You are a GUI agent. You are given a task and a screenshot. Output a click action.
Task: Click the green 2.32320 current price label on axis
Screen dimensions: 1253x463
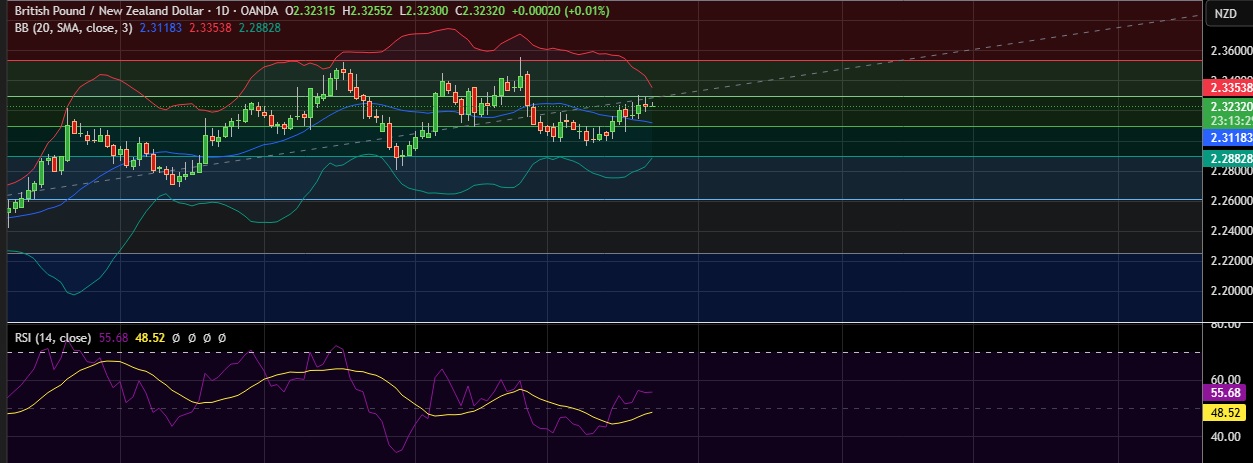[x=1230, y=106]
